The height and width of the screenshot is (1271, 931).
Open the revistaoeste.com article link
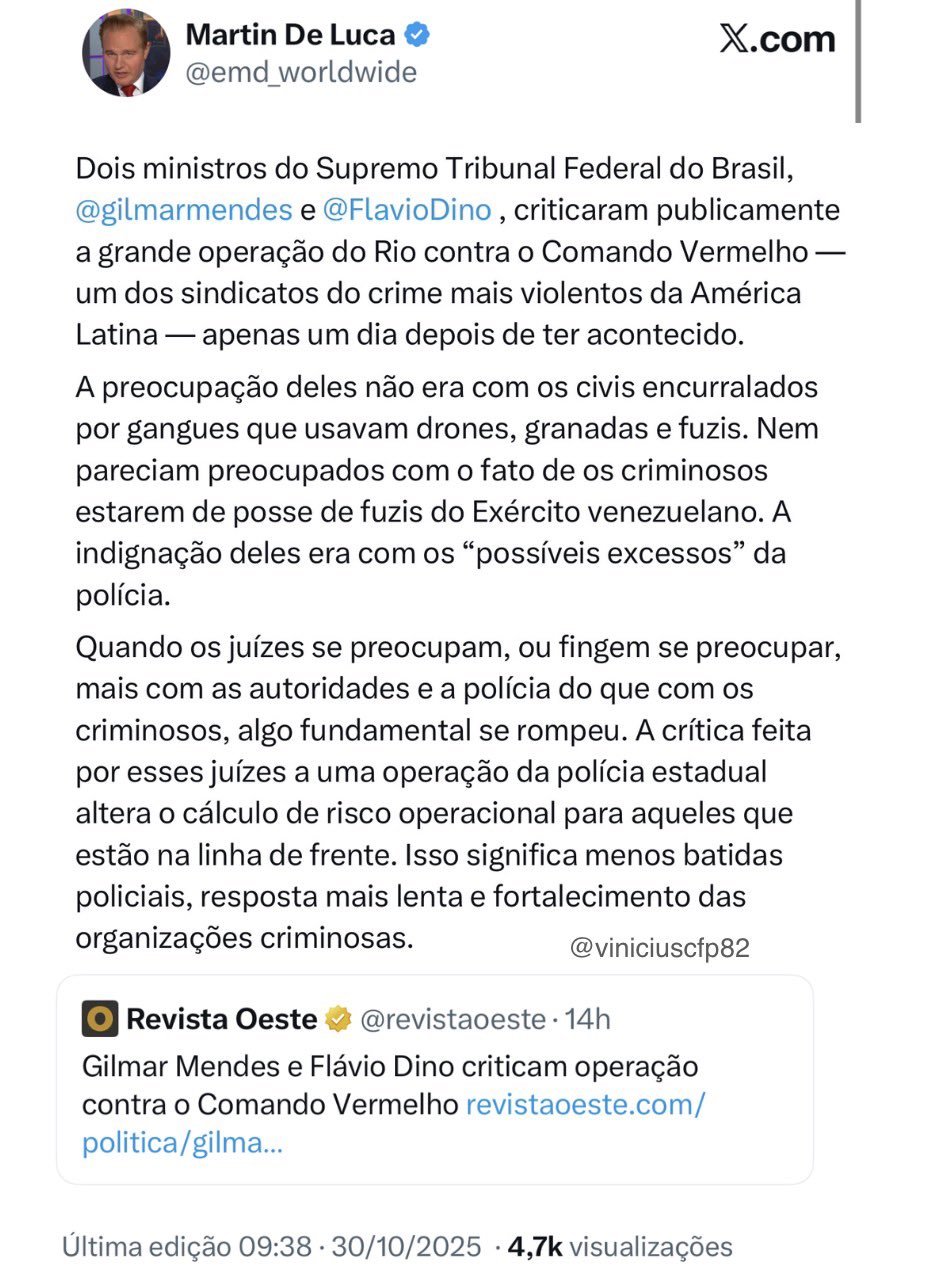tap(585, 1104)
